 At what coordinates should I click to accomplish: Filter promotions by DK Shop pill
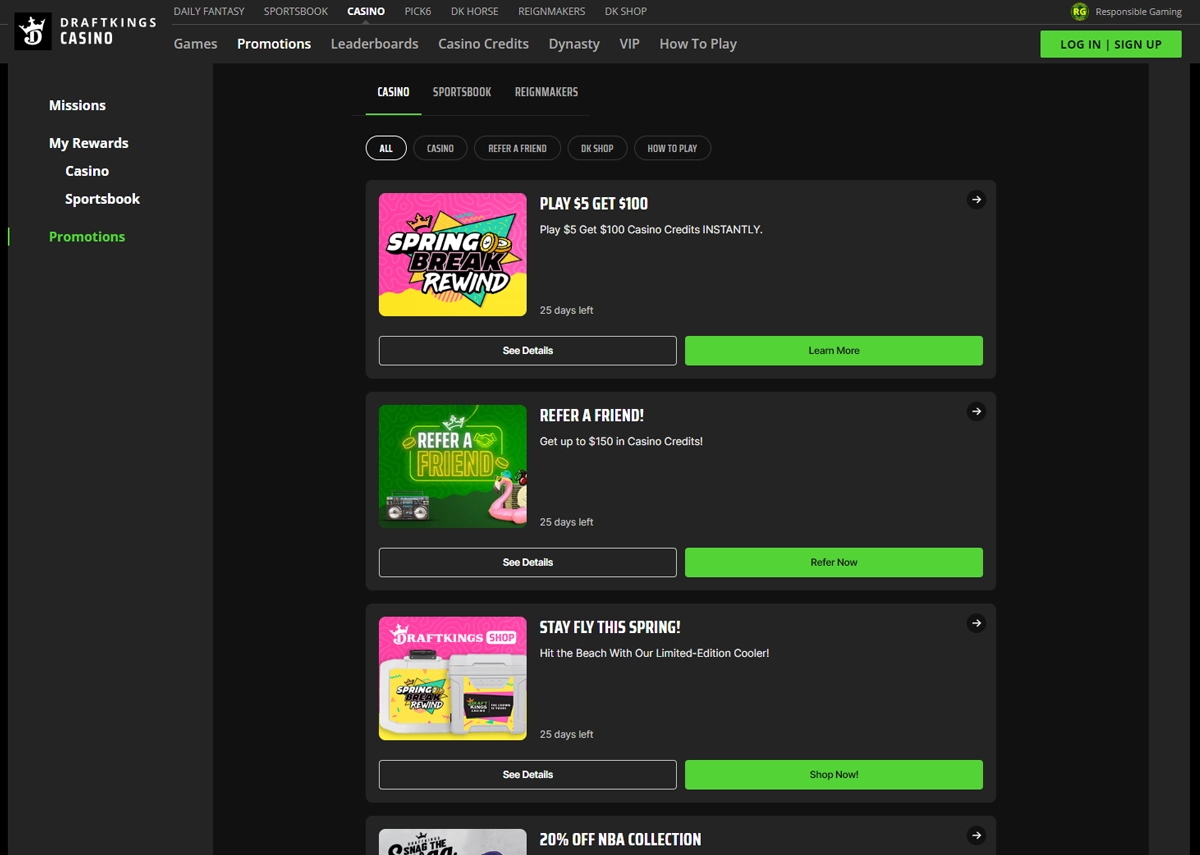[x=597, y=148]
